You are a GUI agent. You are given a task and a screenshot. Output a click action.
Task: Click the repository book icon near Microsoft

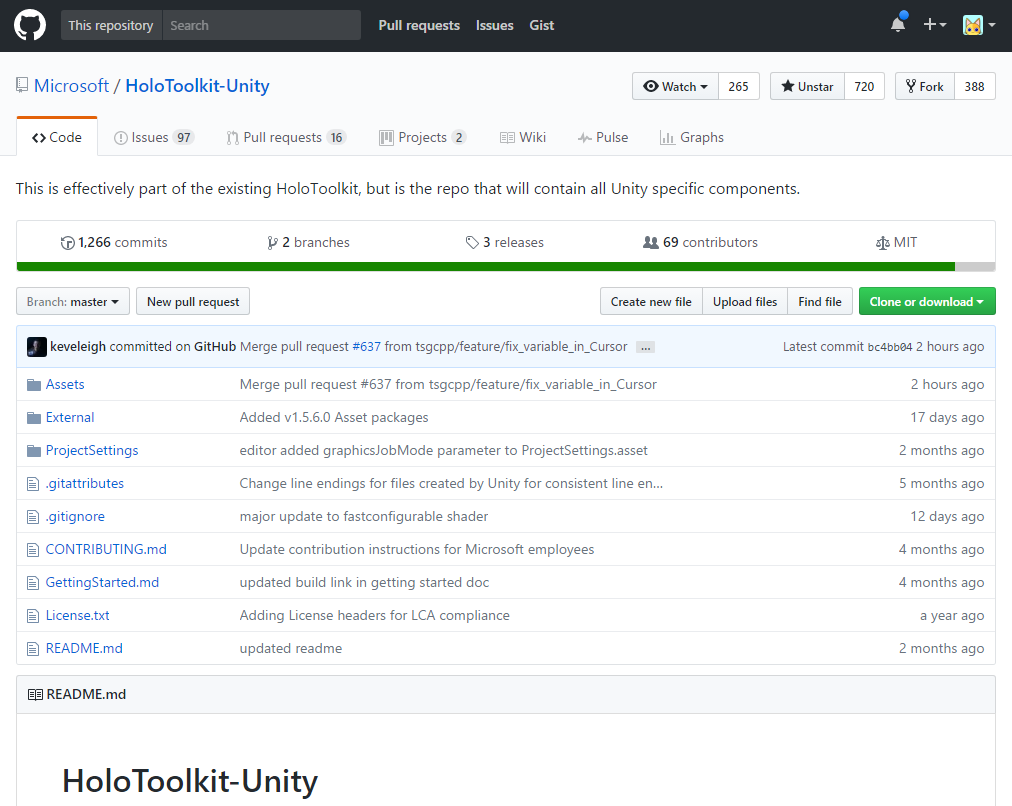(x=22, y=85)
